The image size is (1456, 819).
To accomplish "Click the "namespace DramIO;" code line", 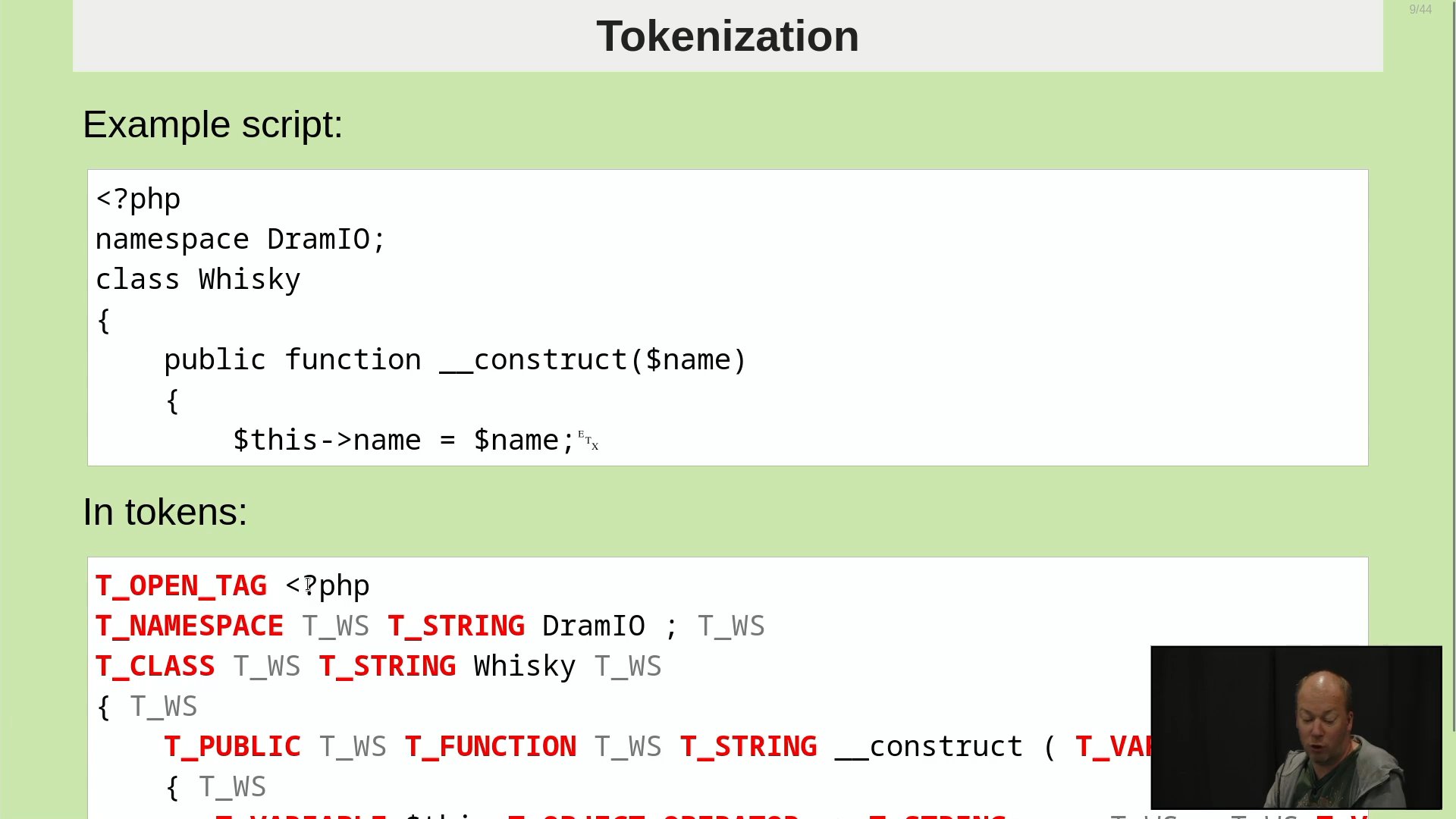I will click(240, 240).
